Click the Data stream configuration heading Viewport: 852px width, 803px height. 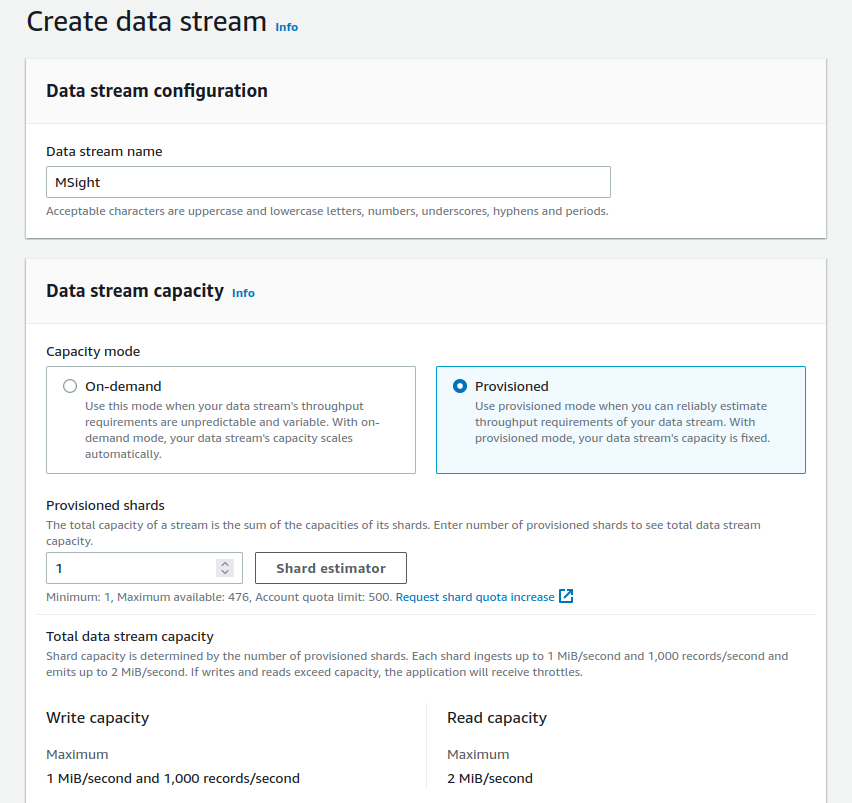point(157,91)
